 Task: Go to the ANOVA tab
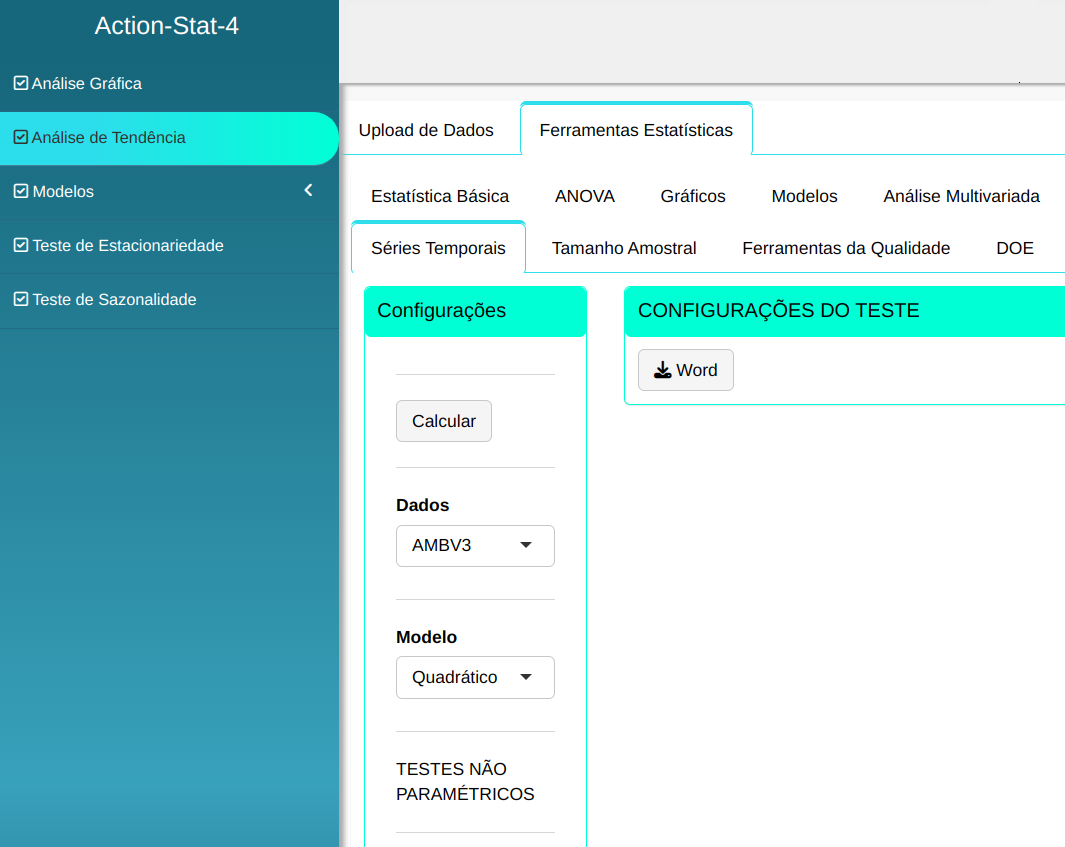tap(585, 196)
